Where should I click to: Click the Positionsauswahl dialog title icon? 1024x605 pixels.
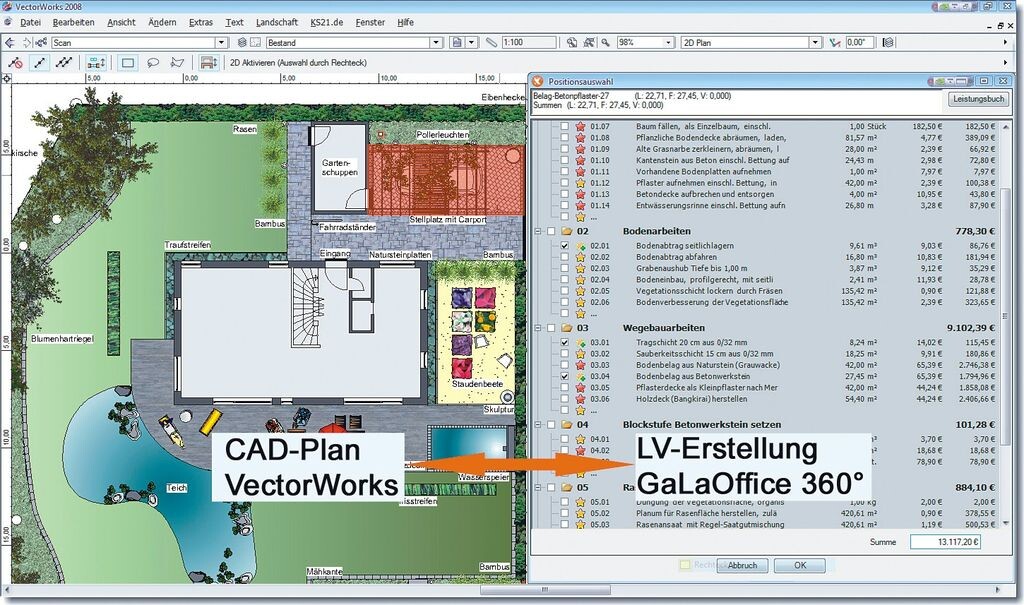pos(537,82)
